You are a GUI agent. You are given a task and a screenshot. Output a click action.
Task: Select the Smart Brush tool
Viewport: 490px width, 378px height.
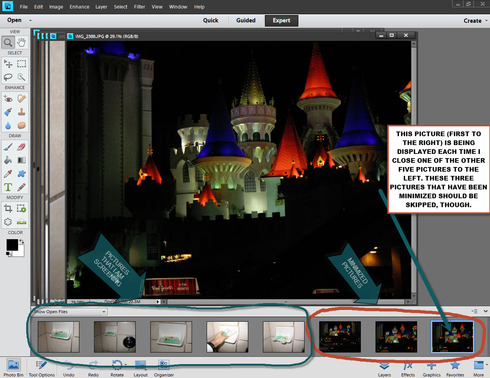8,112
